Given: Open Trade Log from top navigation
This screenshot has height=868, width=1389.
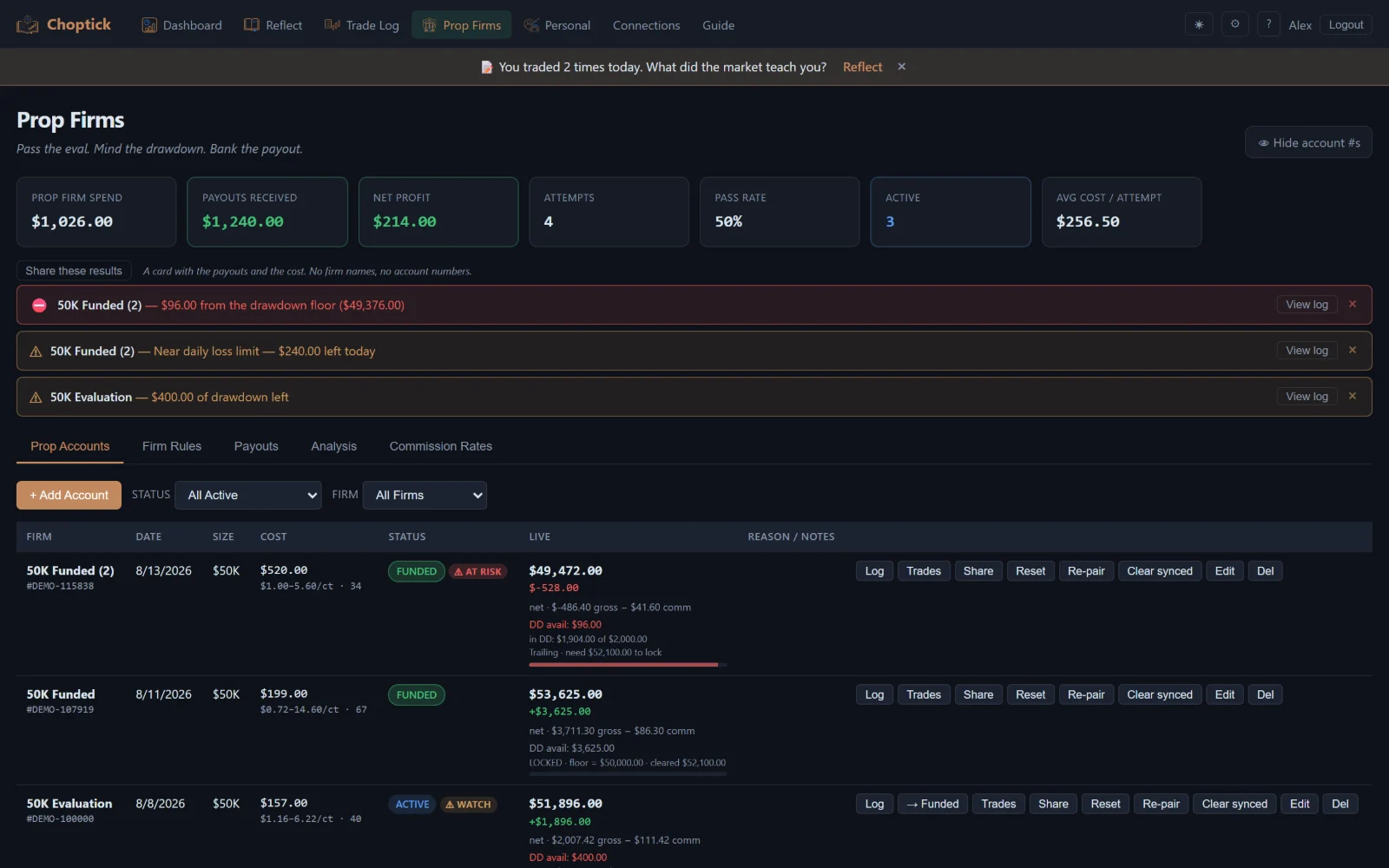Looking at the screenshot, I should click(x=361, y=25).
